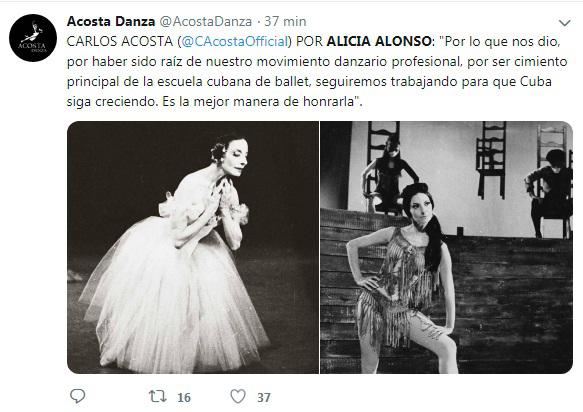This screenshot has width=583, height=412.
Task: Click the Acosta Danza profile avatar
Action: (33, 38)
